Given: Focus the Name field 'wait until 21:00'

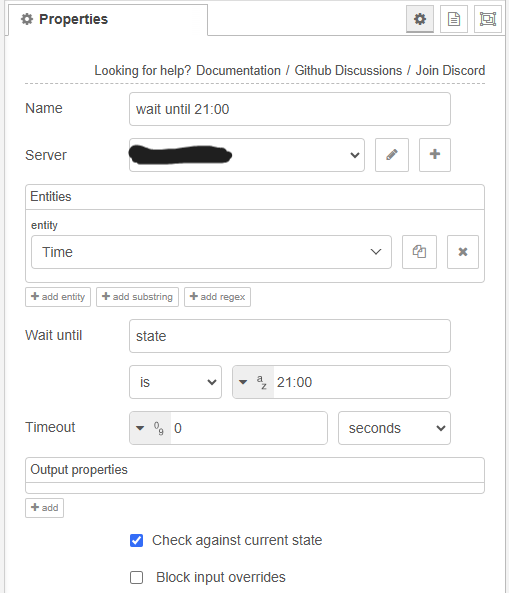Looking at the screenshot, I should [290, 109].
